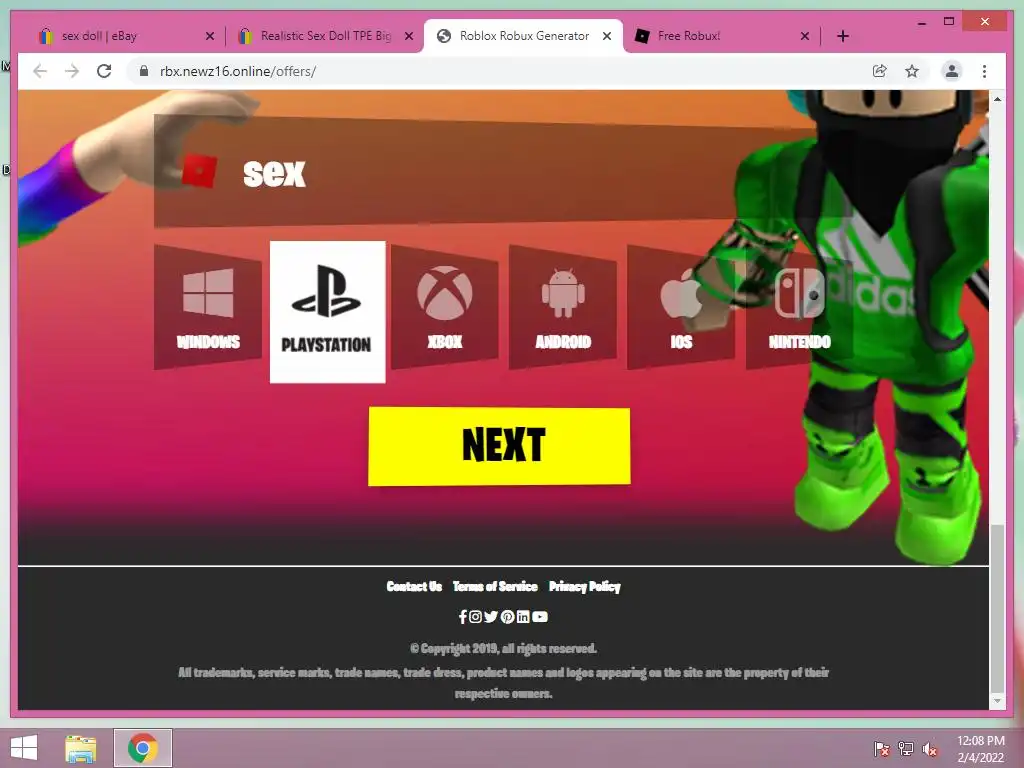The width and height of the screenshot is (1024, 768).
Task: Close the 'Free Robux!' tab
Action: [805, 36]
